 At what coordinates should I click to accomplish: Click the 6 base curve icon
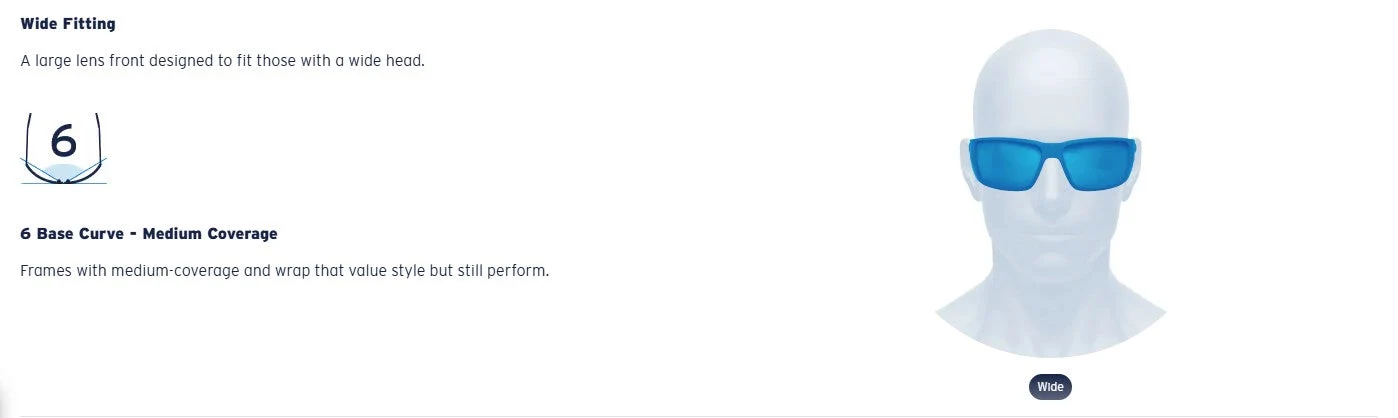[64, 148]
